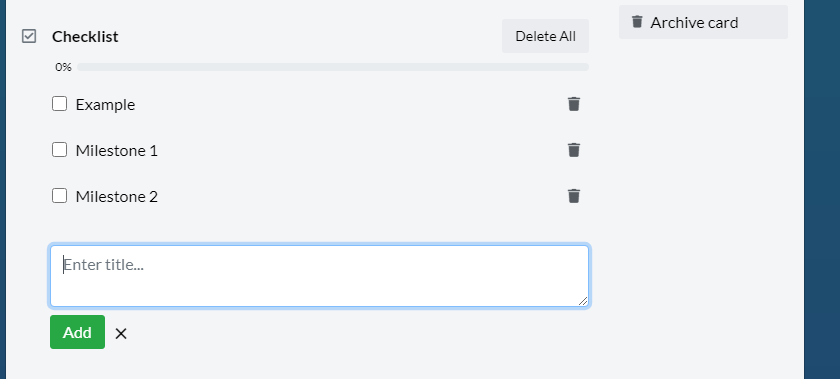The image size is (840, 379).
Task: Mark Milestone 2 as complete
Action: point(59,196)
